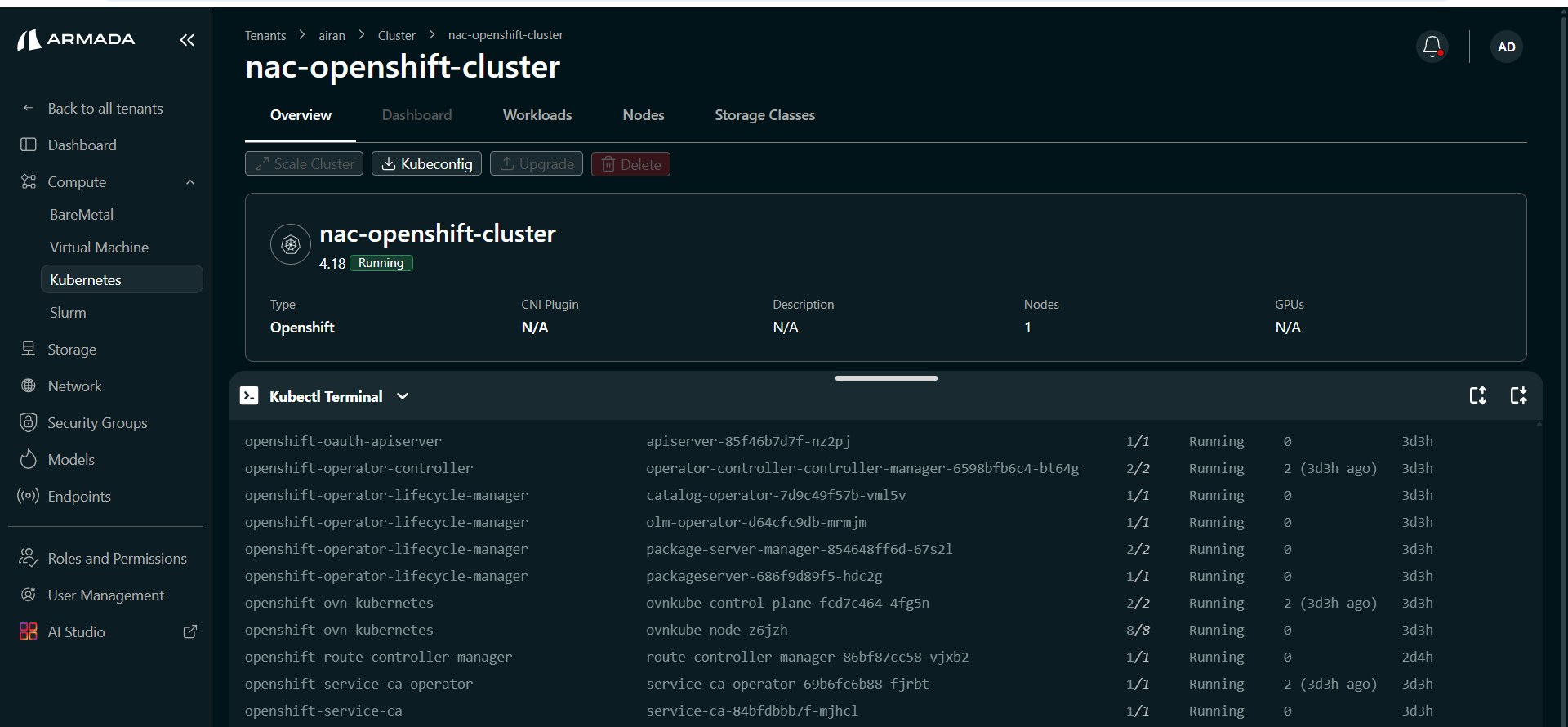Viewport: 1568px width, 727px height.
Task: Click the Security Groups shield icon
Action: pyautogui.click(x=29, y=422)
